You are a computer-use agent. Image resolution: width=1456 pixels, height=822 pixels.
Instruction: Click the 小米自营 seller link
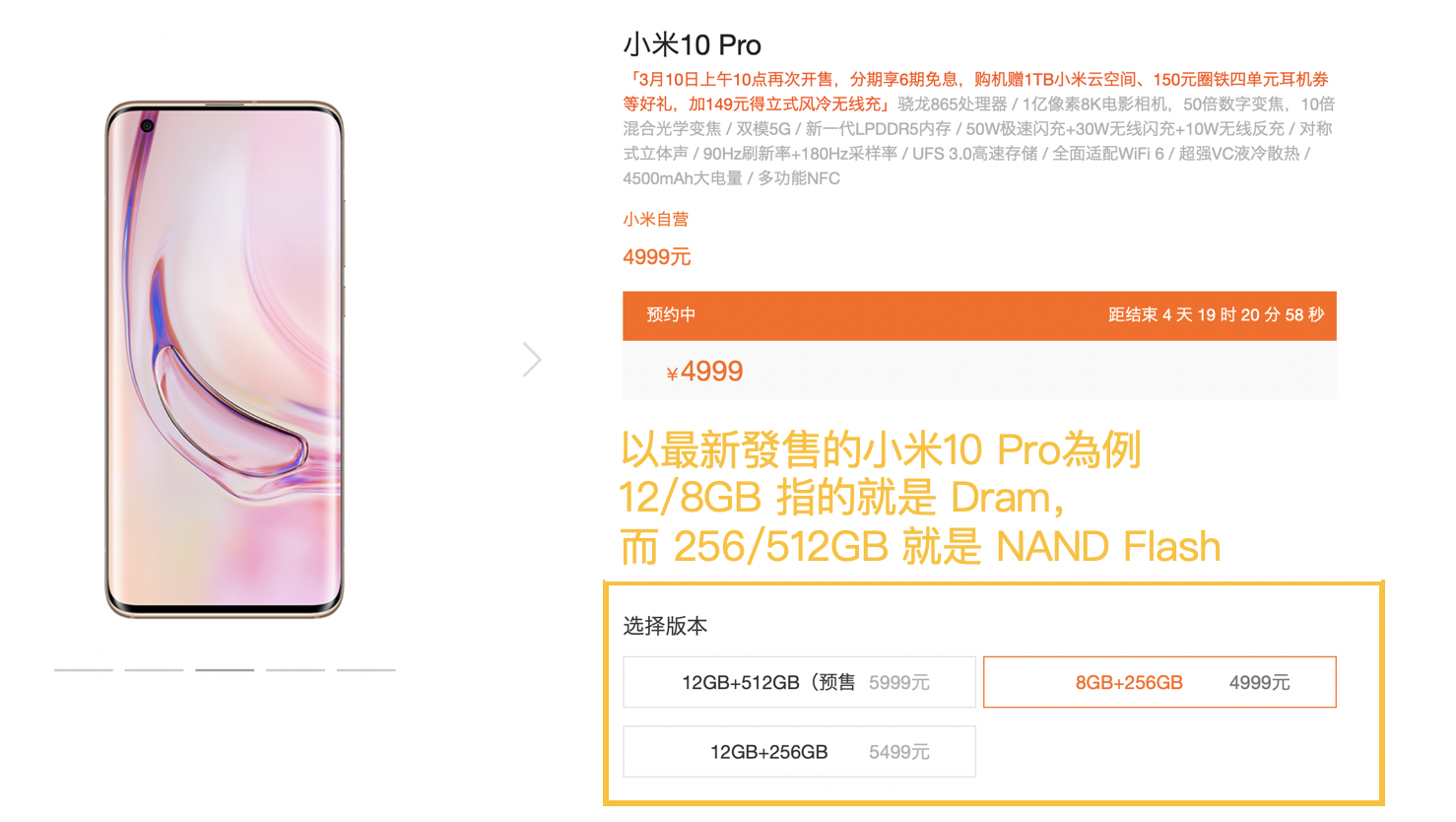click(655, 219)
